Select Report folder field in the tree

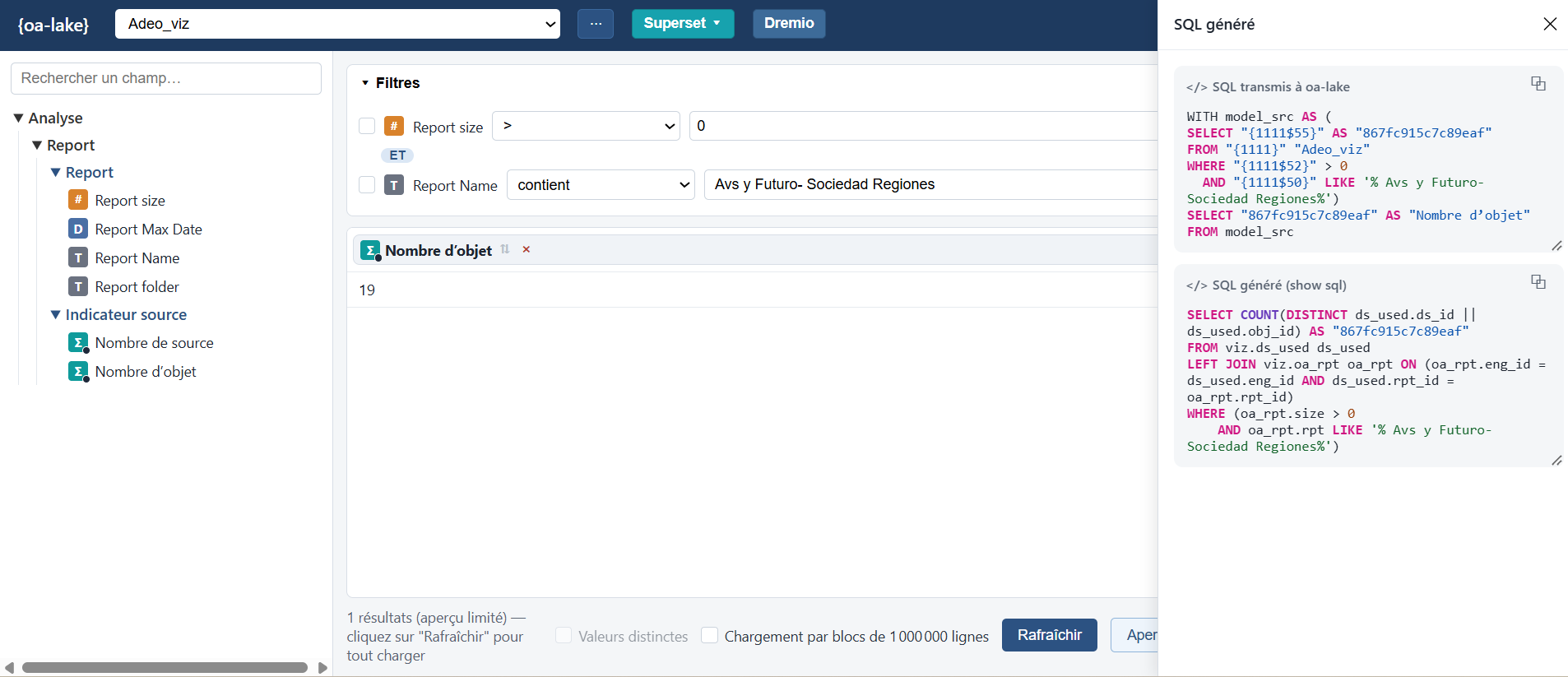[137, 286]
